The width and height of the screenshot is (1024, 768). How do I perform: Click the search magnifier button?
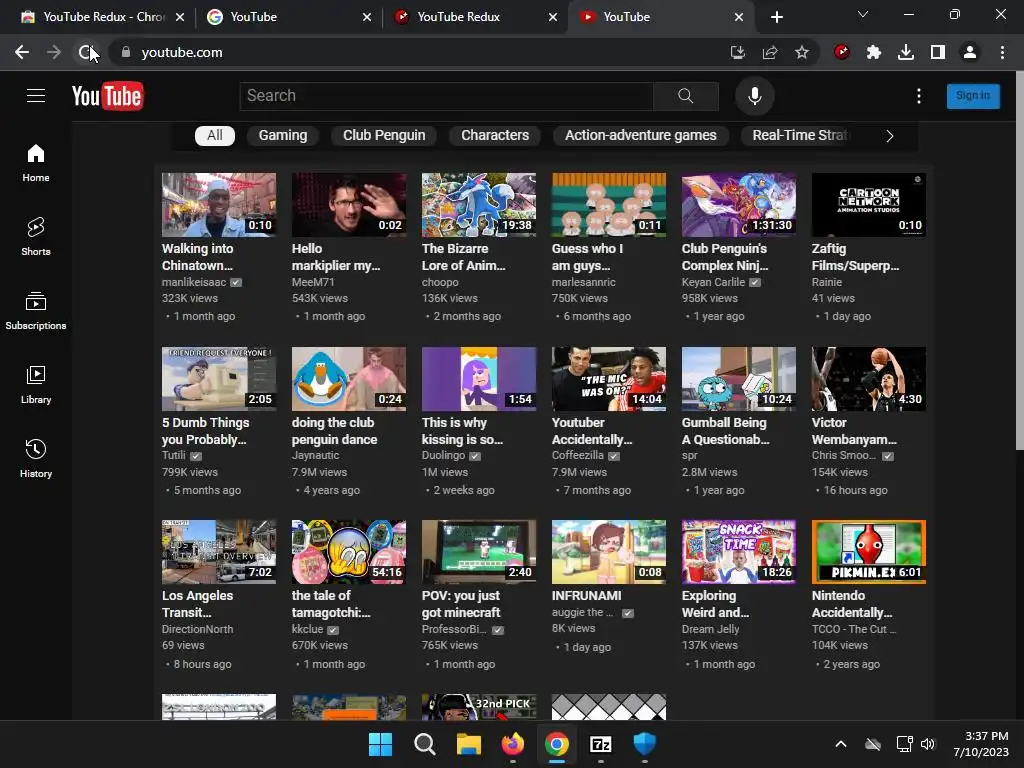point(686,96)
